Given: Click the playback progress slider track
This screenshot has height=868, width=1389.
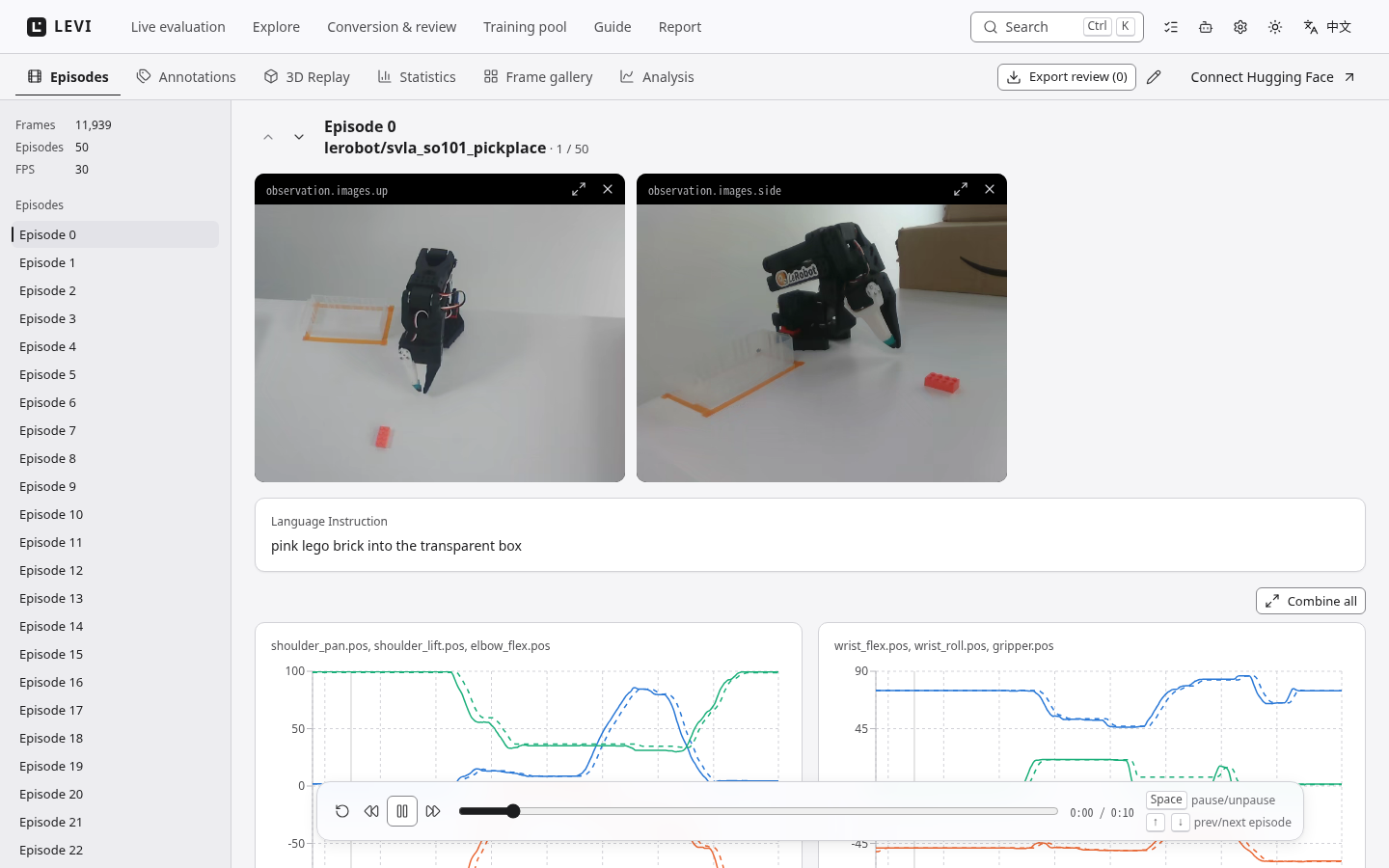Looking at the screenshot, I should pyautogui.click(x=758, y=811).
